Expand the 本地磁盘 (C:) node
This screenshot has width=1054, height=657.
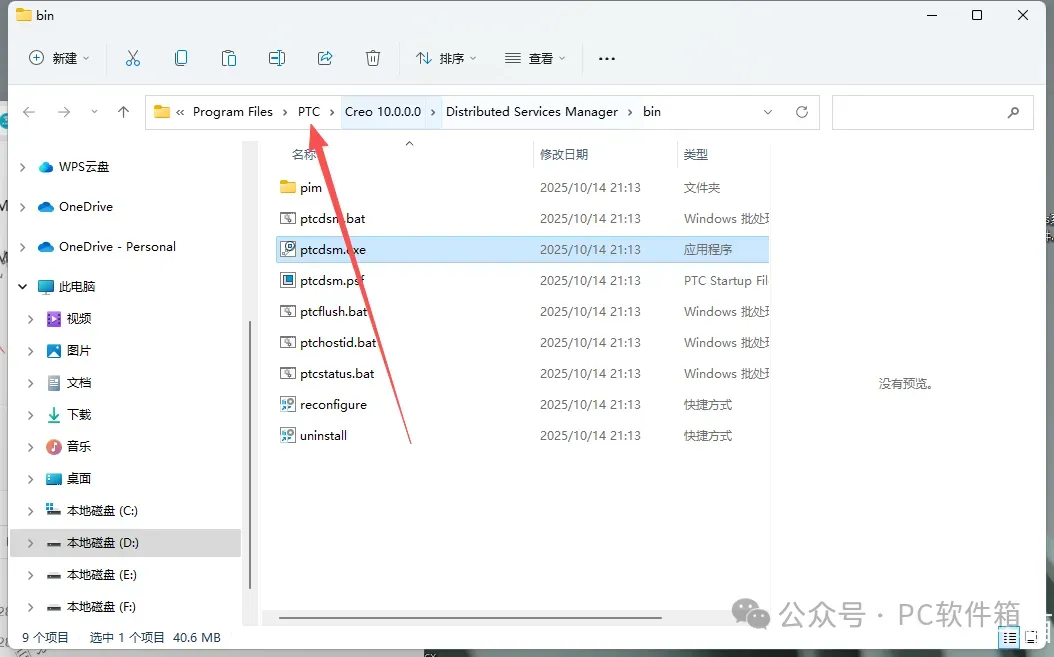[30, 511]
